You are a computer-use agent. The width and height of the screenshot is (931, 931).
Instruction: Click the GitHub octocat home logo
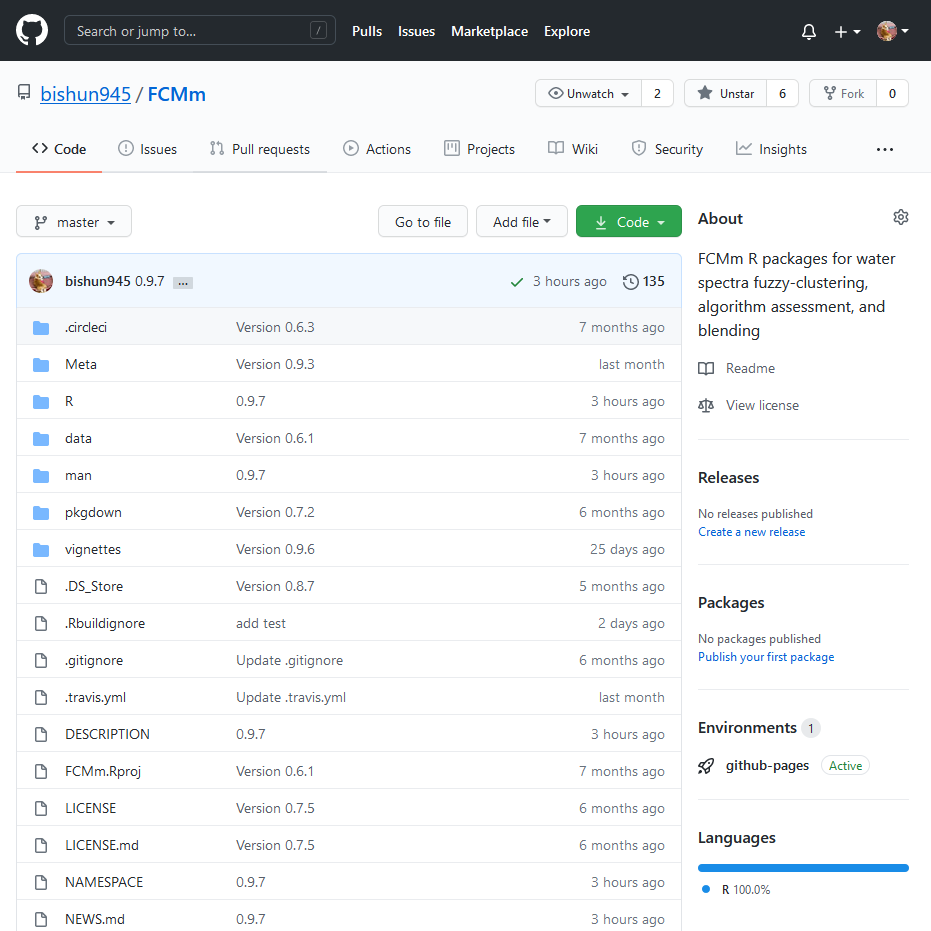tap(31, 30)
